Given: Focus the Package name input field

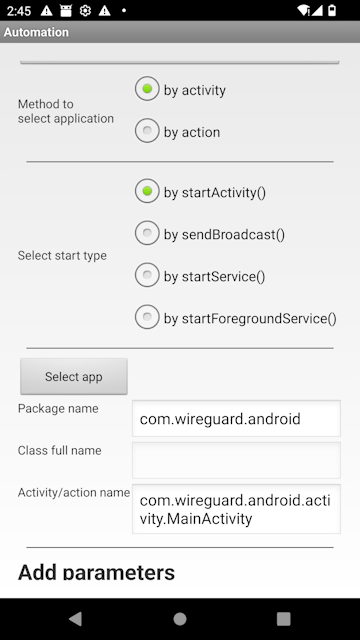Looking at the screenshot, I should [236, 418].
